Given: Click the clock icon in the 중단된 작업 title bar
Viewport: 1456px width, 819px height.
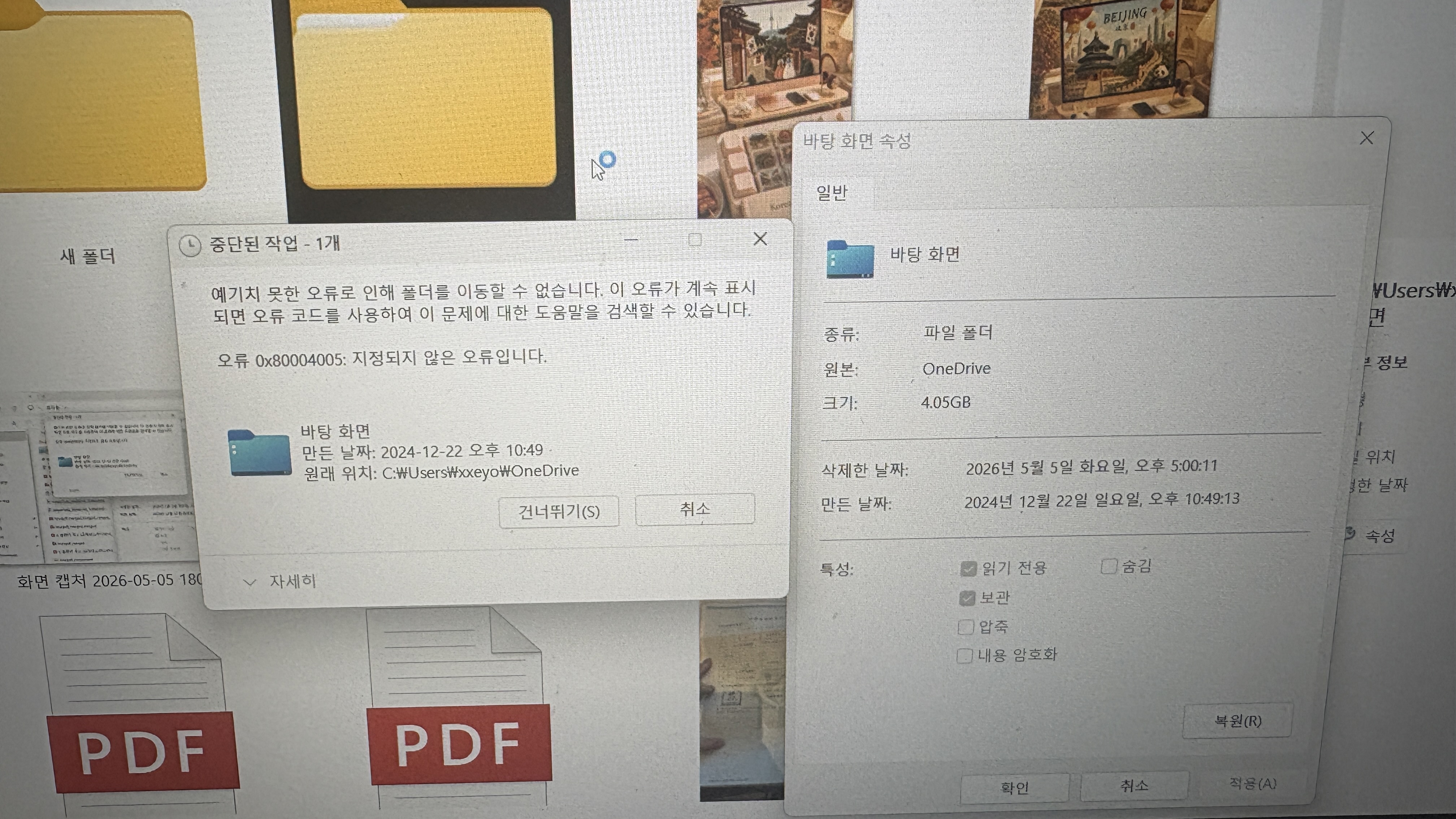Looking at the screenshot, I should 190,245.
